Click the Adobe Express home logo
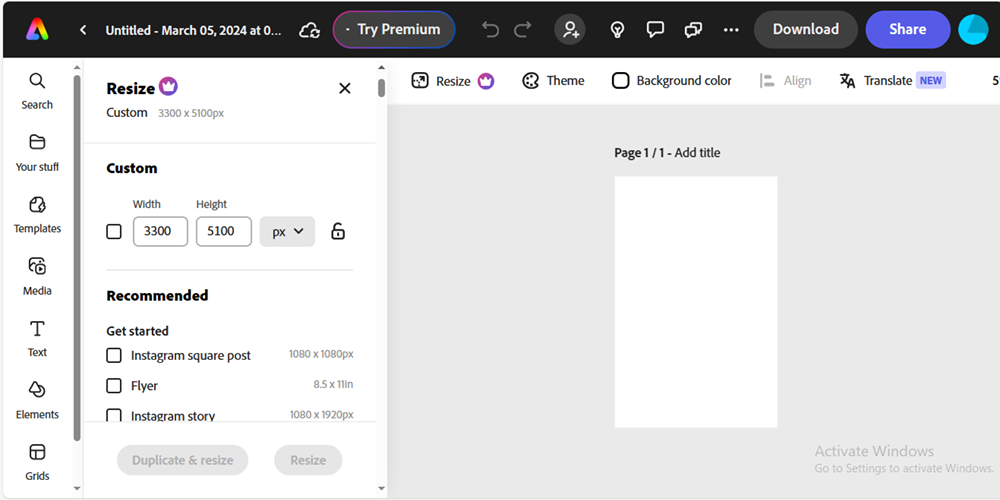 coord(37,30)
